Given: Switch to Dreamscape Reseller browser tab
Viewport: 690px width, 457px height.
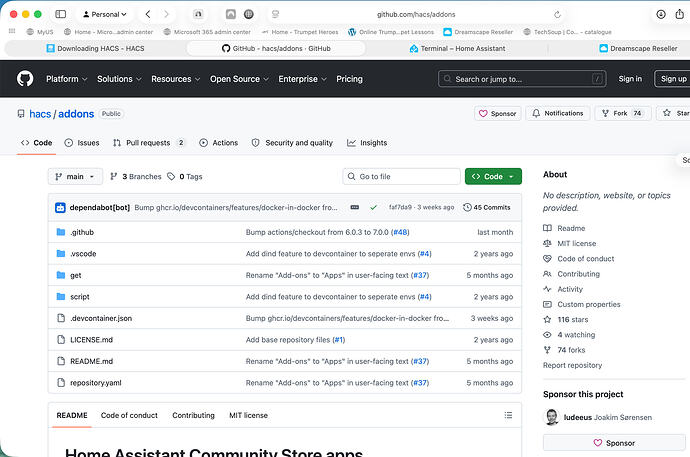Looking at the screenshot, I should click(x=638, y=48).
